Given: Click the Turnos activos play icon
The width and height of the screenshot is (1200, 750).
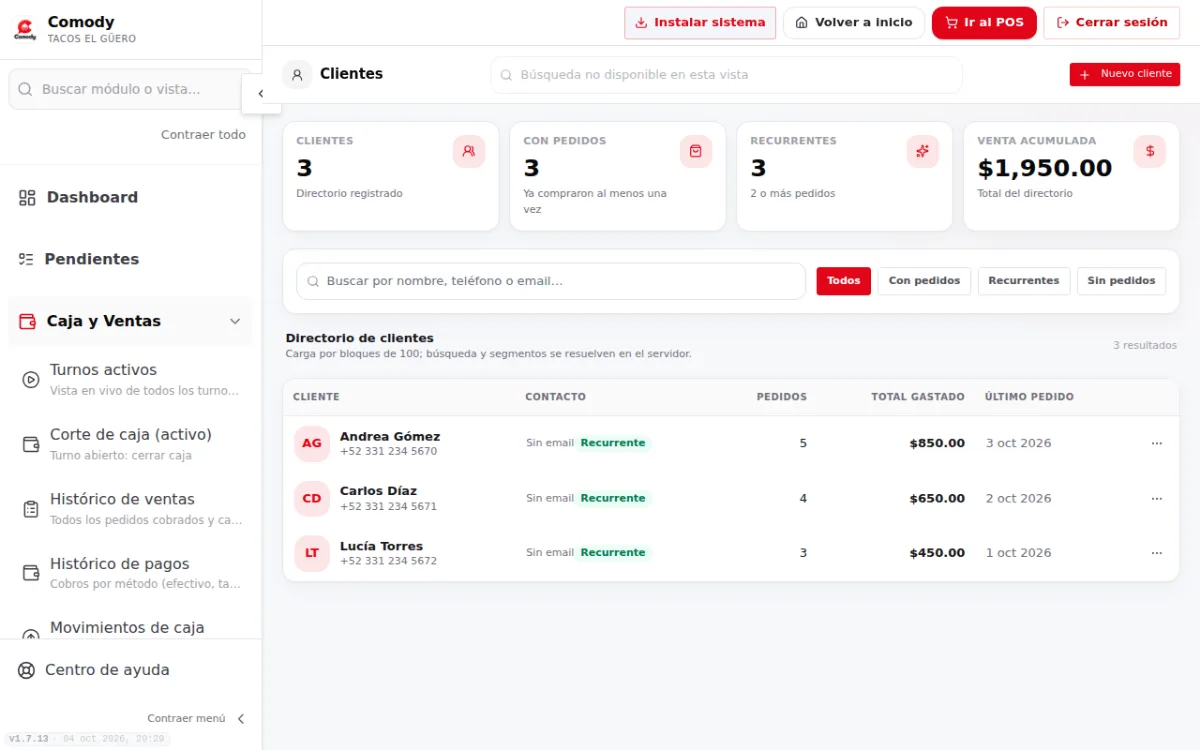Looking at the screenshot, I should point(31,380).
